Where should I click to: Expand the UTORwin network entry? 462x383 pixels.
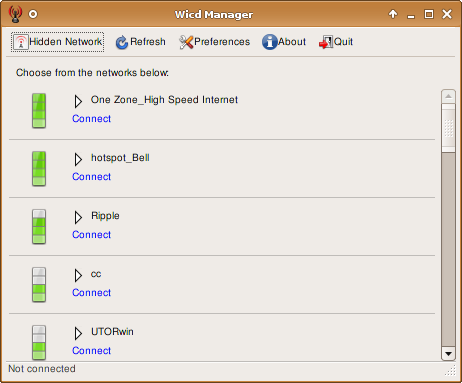[x=78, y=333]
